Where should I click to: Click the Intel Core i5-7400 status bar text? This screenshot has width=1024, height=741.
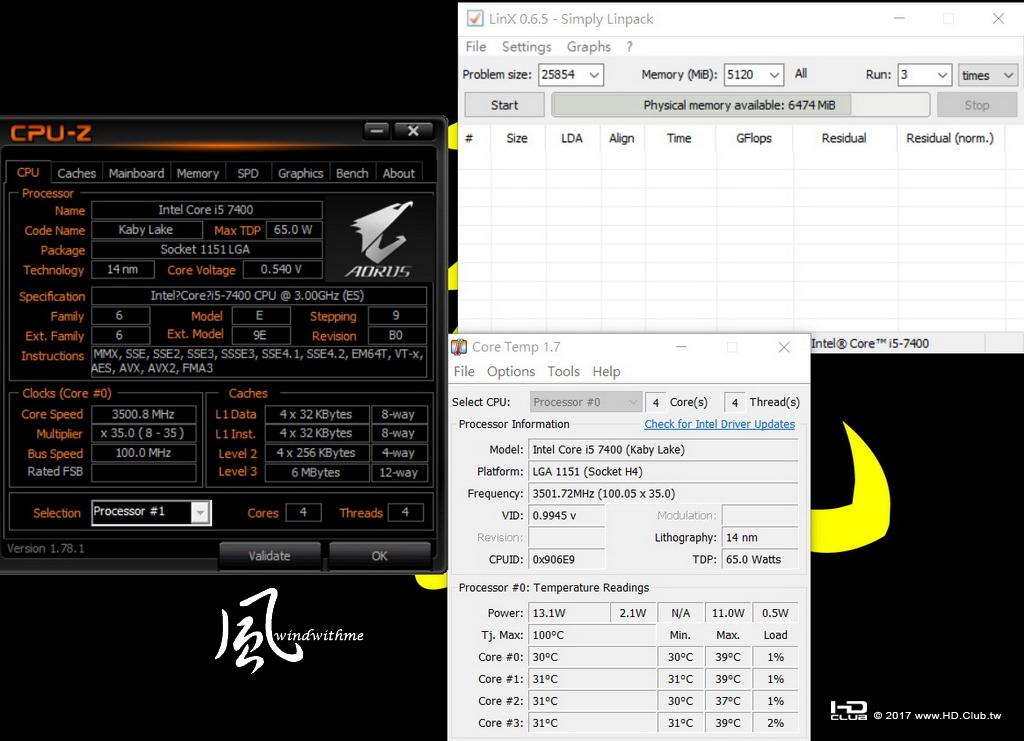869,343
